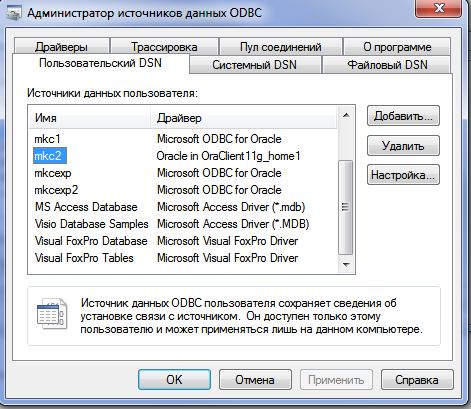Select the Visual FoxPro Database source

(91, 241)
